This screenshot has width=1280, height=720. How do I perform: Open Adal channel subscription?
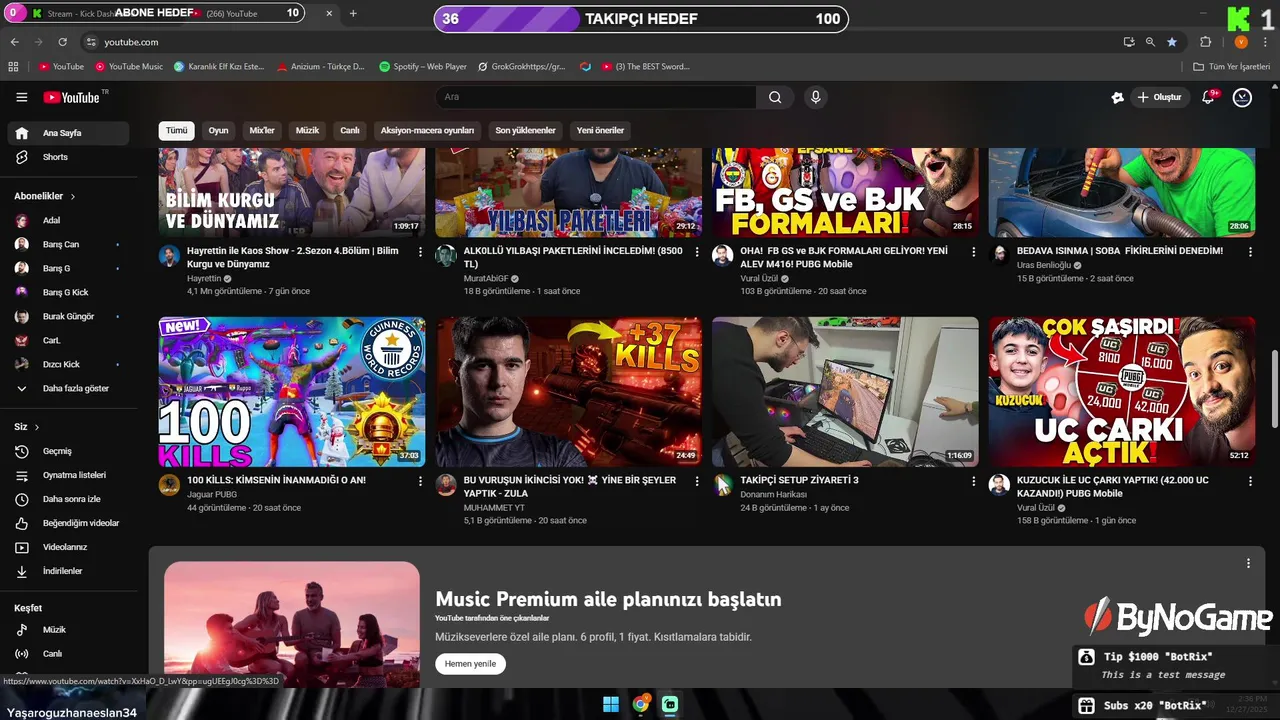(x=68, y=220)
